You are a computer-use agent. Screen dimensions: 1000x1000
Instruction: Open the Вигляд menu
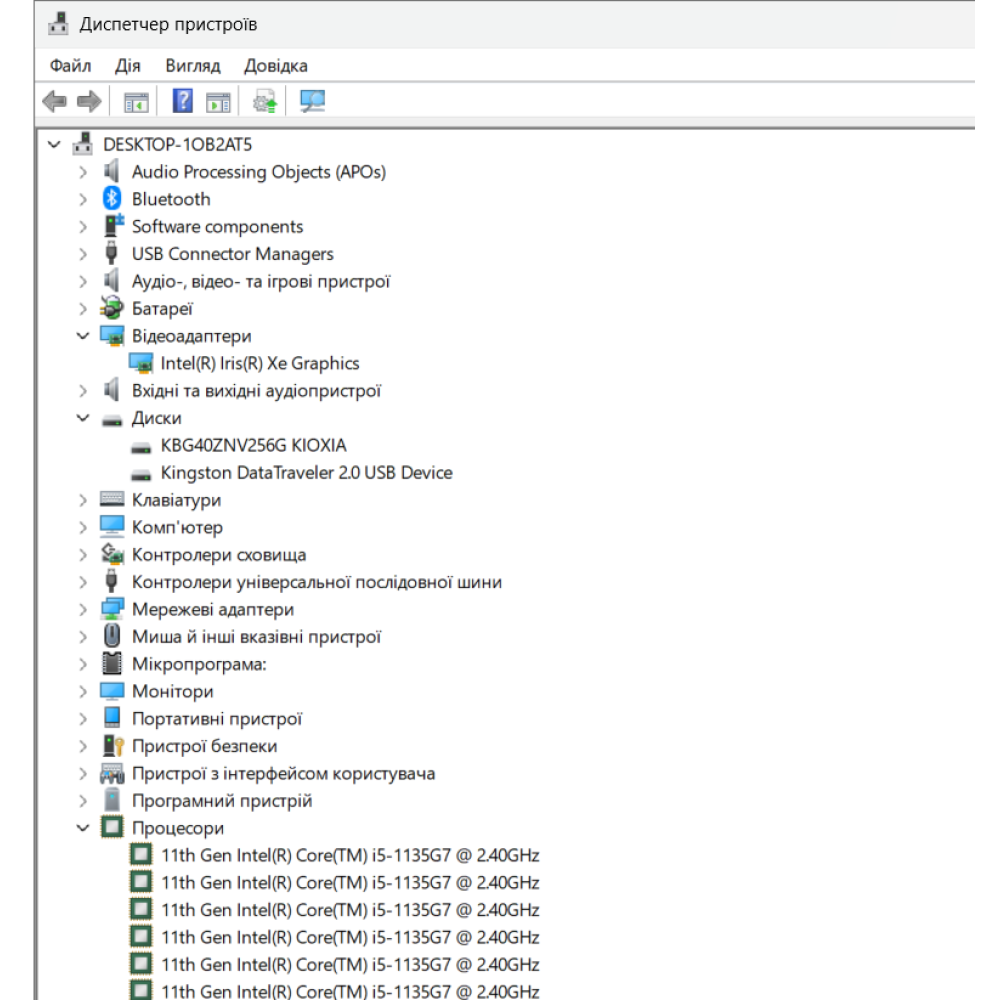coord(193,66)
